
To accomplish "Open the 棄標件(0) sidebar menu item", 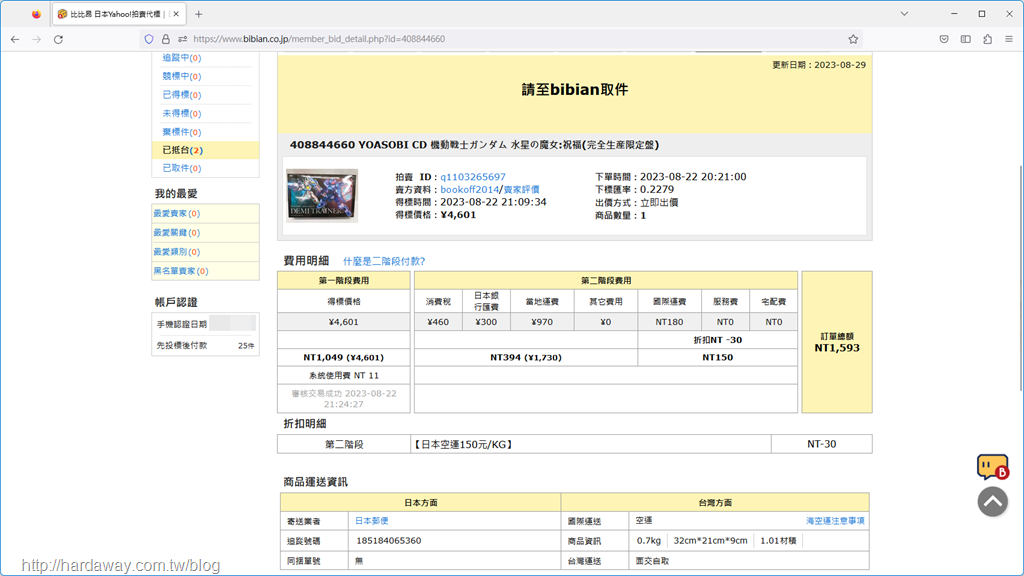I will [x=182, y=132].
